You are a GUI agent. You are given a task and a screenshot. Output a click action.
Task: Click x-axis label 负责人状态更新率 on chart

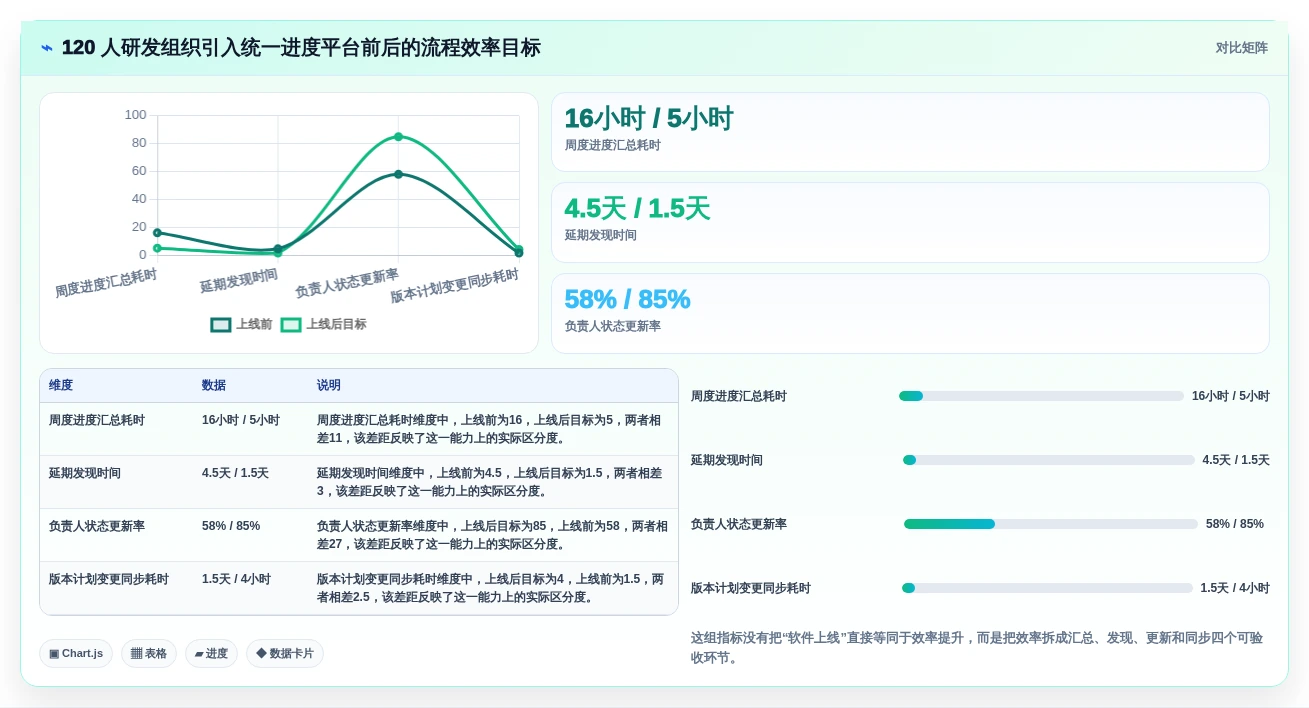pos(347,283)
